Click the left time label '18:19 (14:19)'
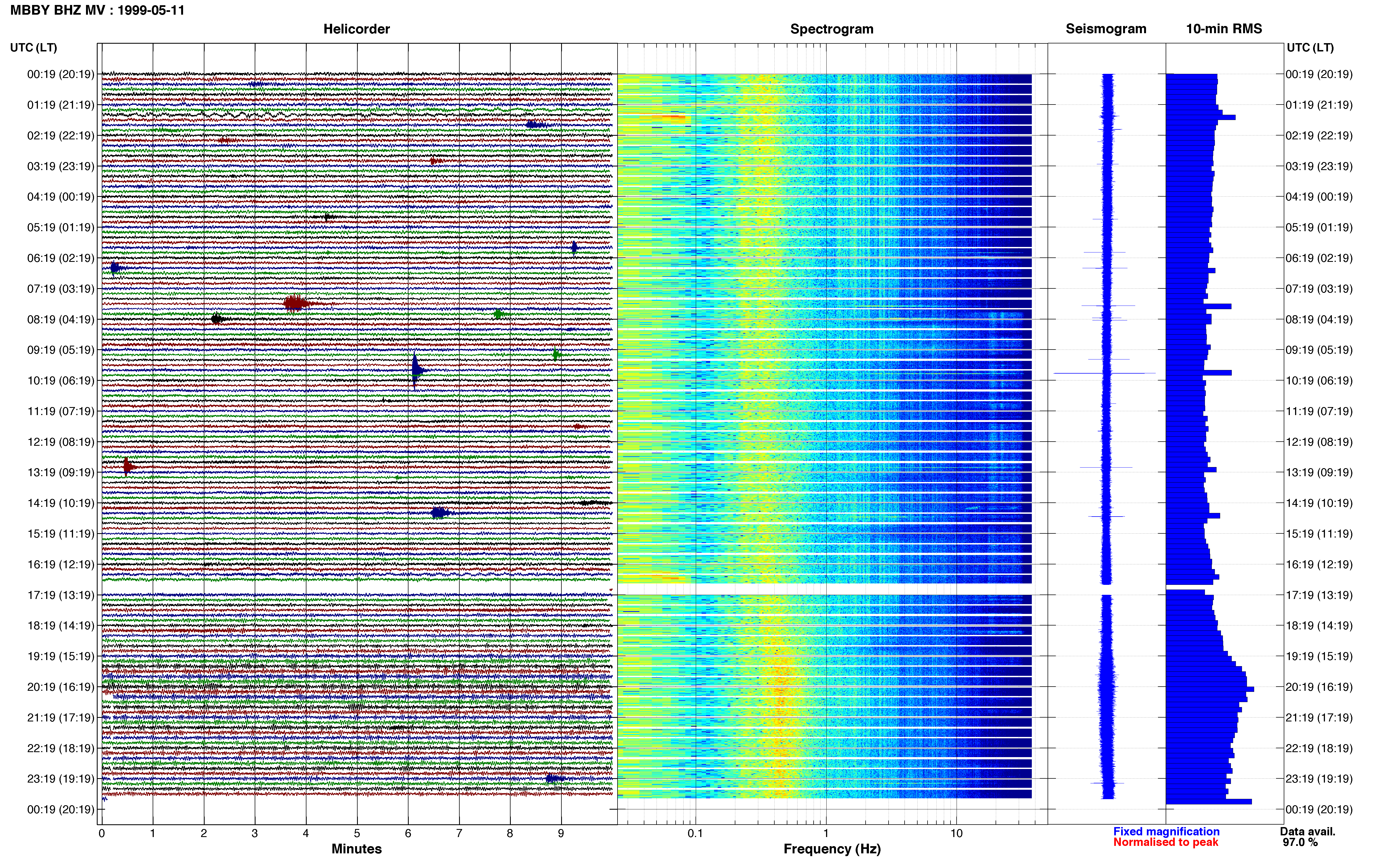Viewport: 1388px width, 868px height. pyautogui.click(x=61, y=626)
